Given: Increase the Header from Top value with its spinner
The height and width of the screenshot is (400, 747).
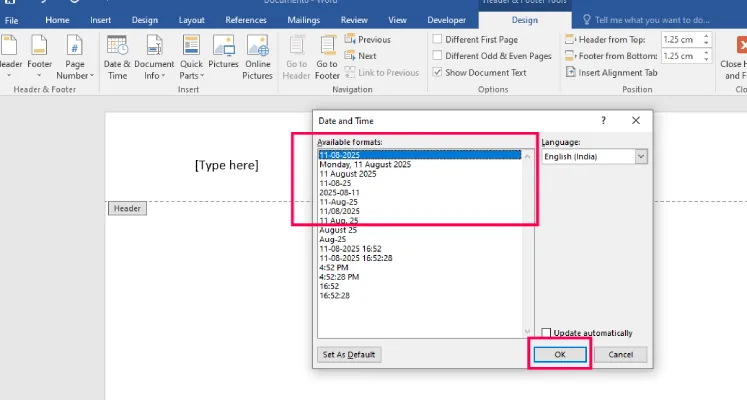Looking at the screenshot, I should coord(706,36).
